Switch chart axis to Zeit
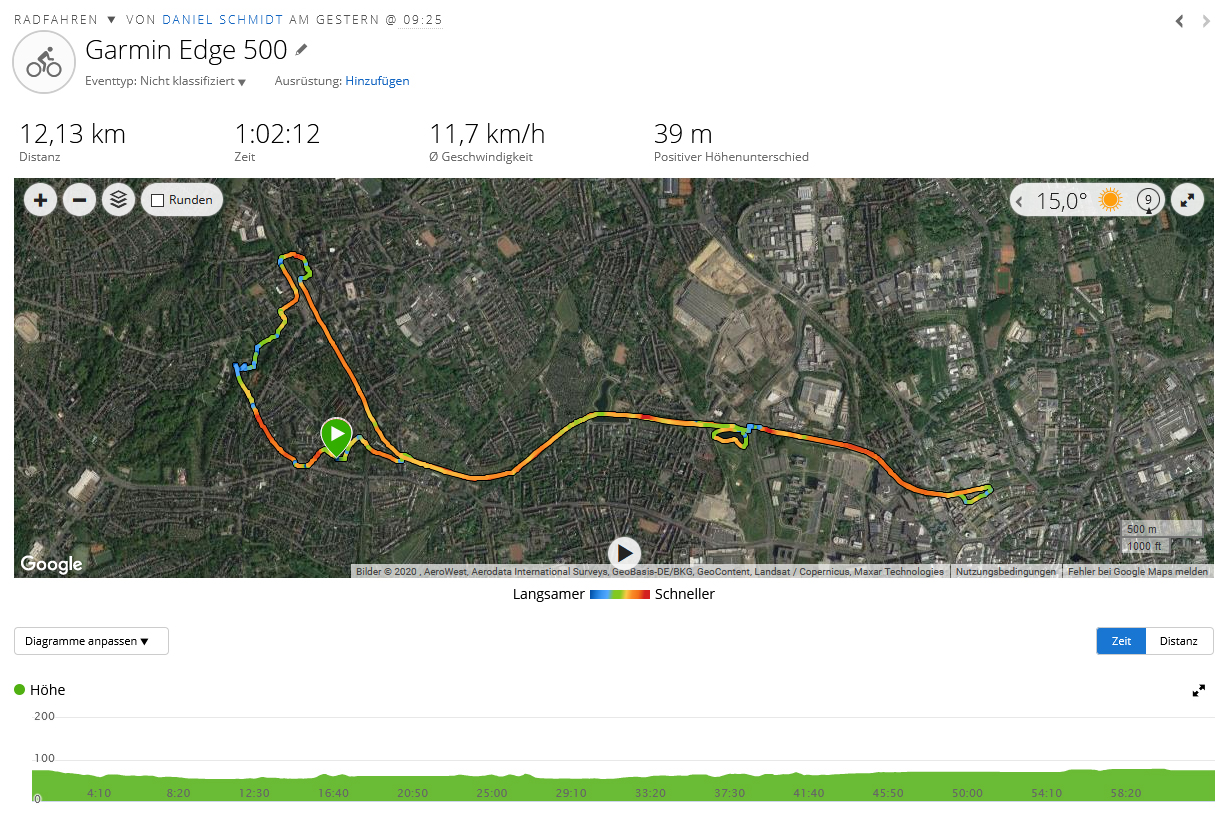 tap(1121, 641)
